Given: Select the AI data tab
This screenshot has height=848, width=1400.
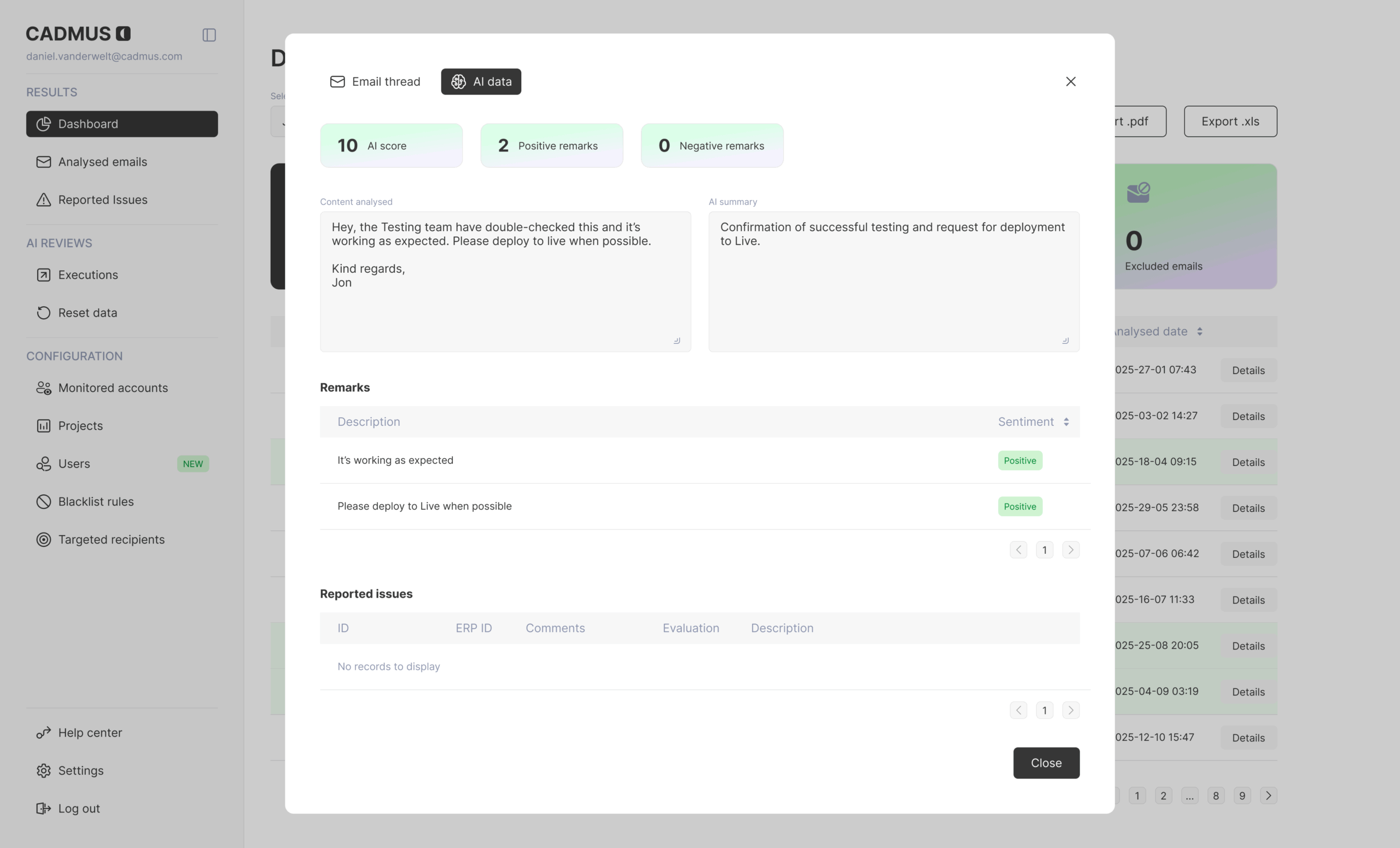Looking at the screenshot, I should pyautogui.click(x=481, y=82).
